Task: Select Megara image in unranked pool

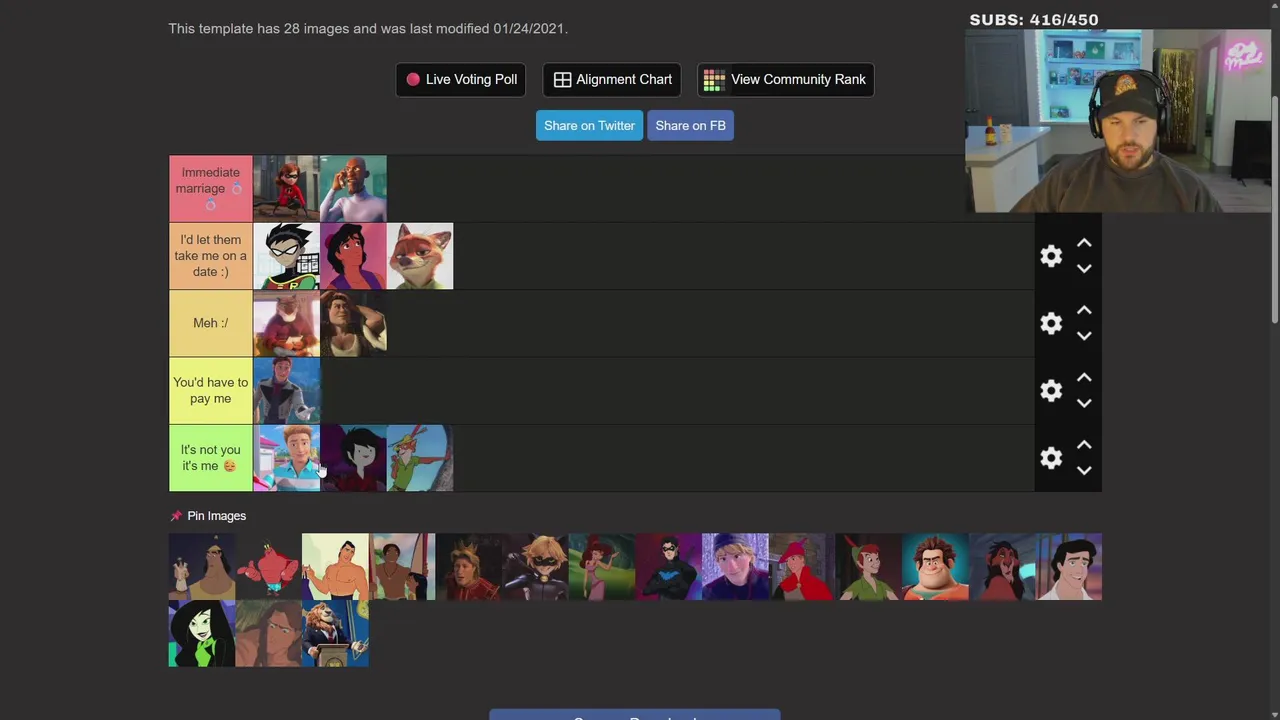Action: click(x=602, y=567)
